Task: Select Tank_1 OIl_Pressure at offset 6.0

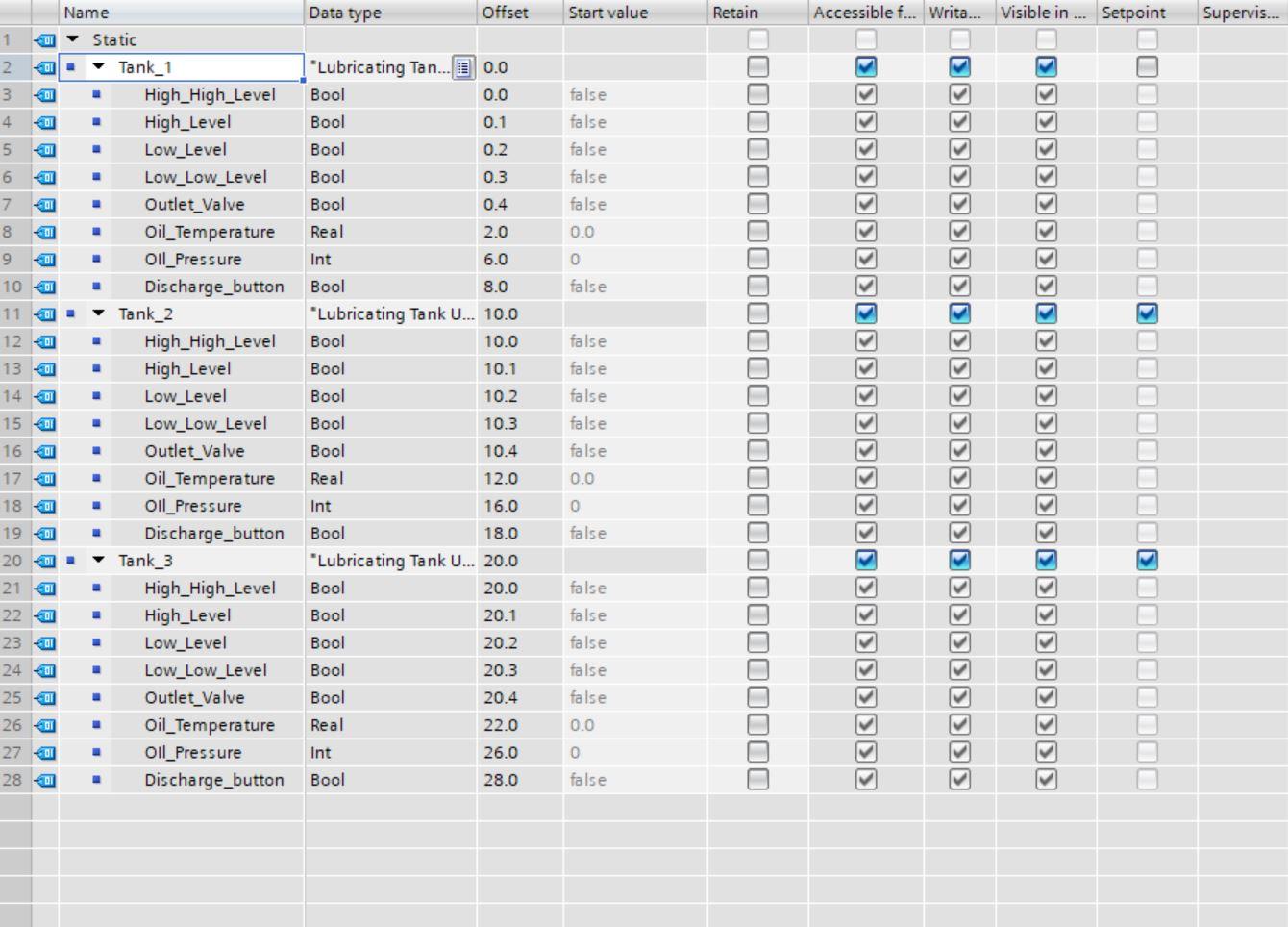Action: click(x=192, y=260)
